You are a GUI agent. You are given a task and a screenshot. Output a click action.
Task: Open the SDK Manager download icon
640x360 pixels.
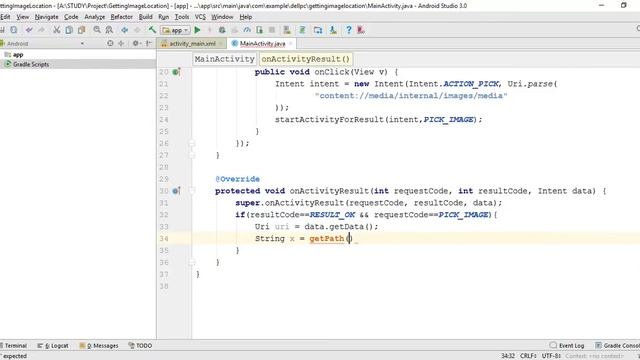click(x=333, y=30)
